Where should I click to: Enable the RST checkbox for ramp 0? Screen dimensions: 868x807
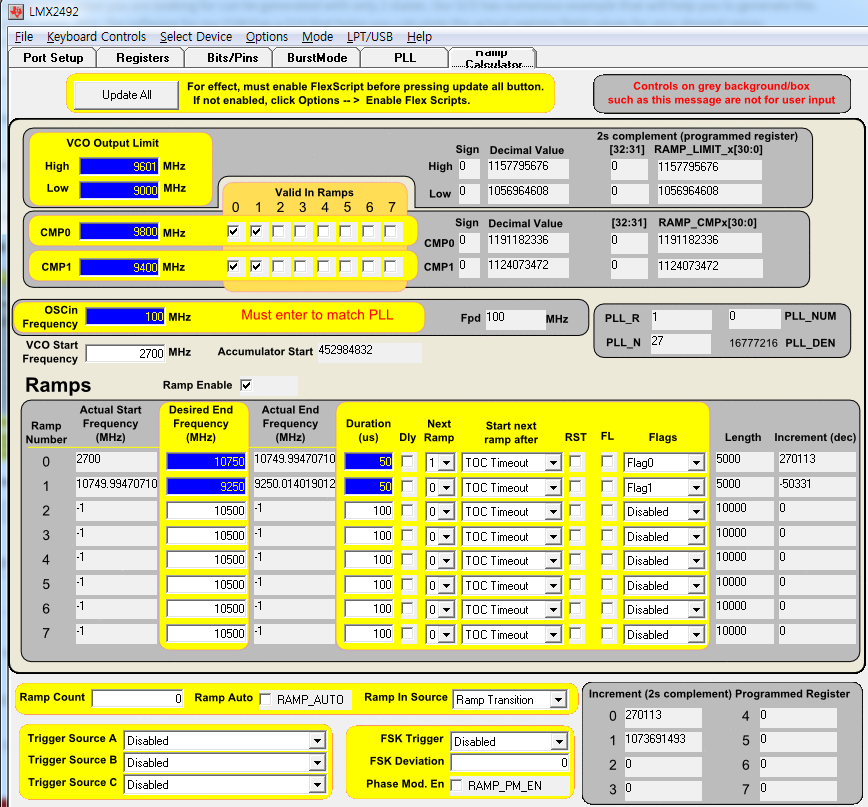point(576,461)
